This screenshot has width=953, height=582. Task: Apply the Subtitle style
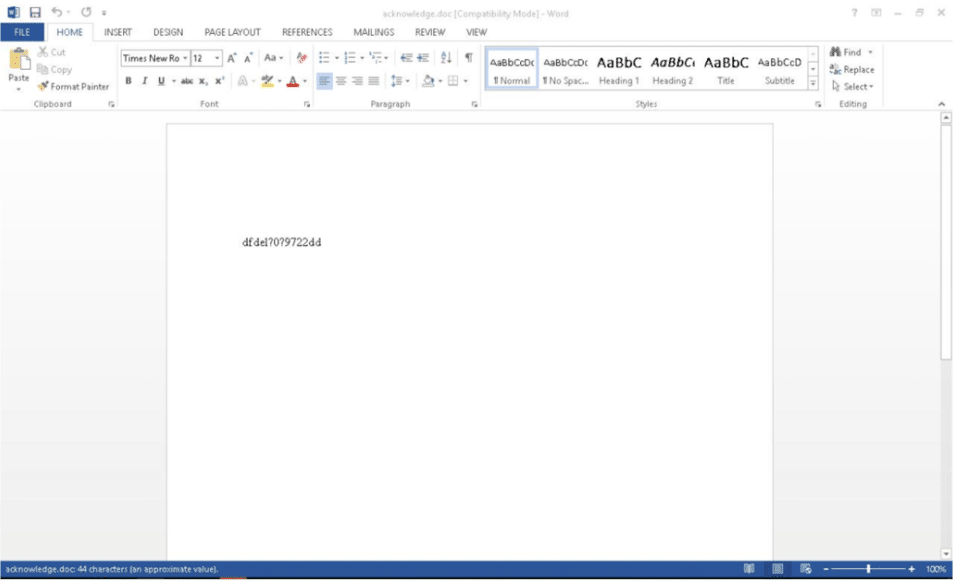[x=779, y=69]
